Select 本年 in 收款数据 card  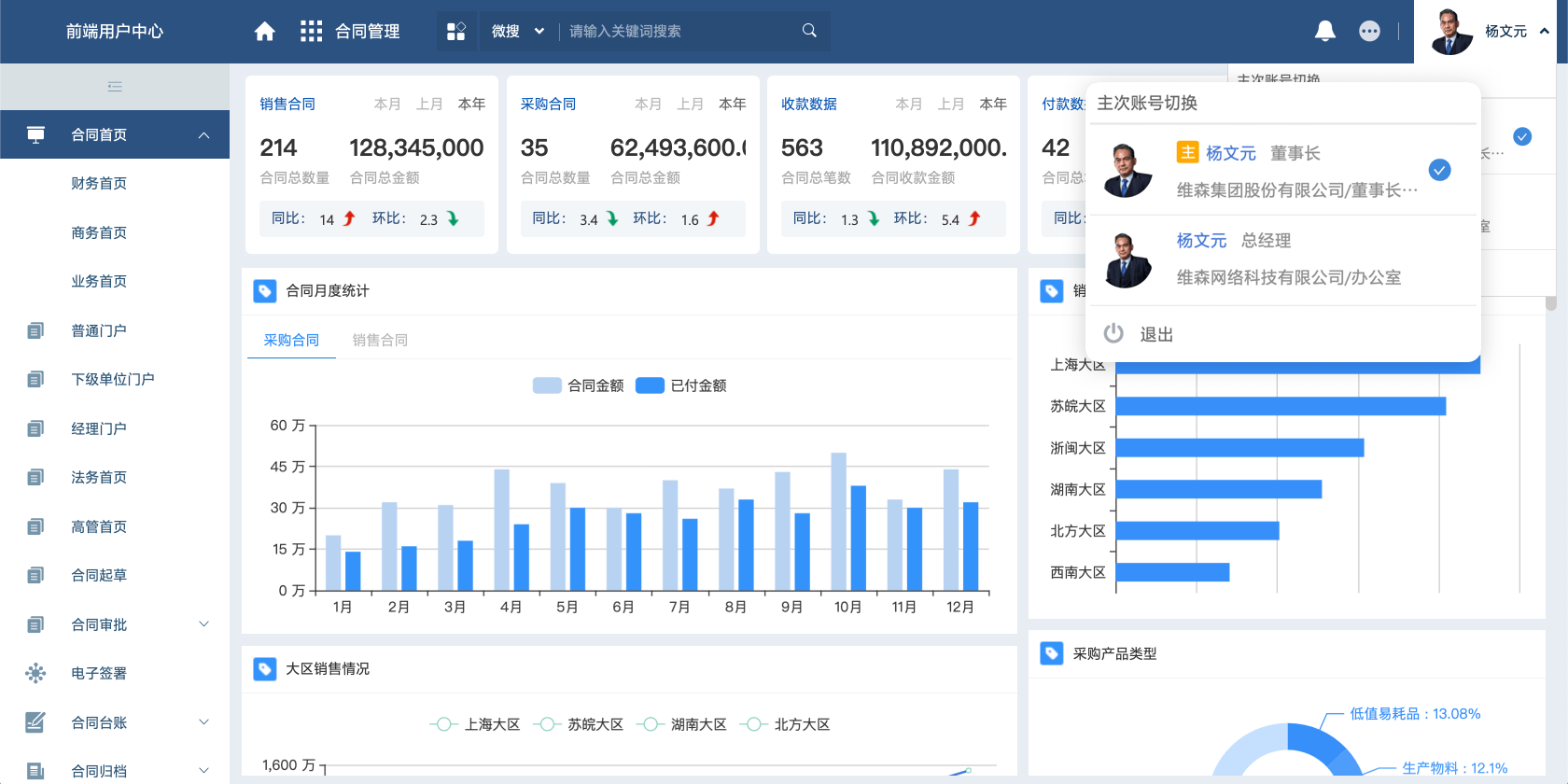(x=993, y=104)
